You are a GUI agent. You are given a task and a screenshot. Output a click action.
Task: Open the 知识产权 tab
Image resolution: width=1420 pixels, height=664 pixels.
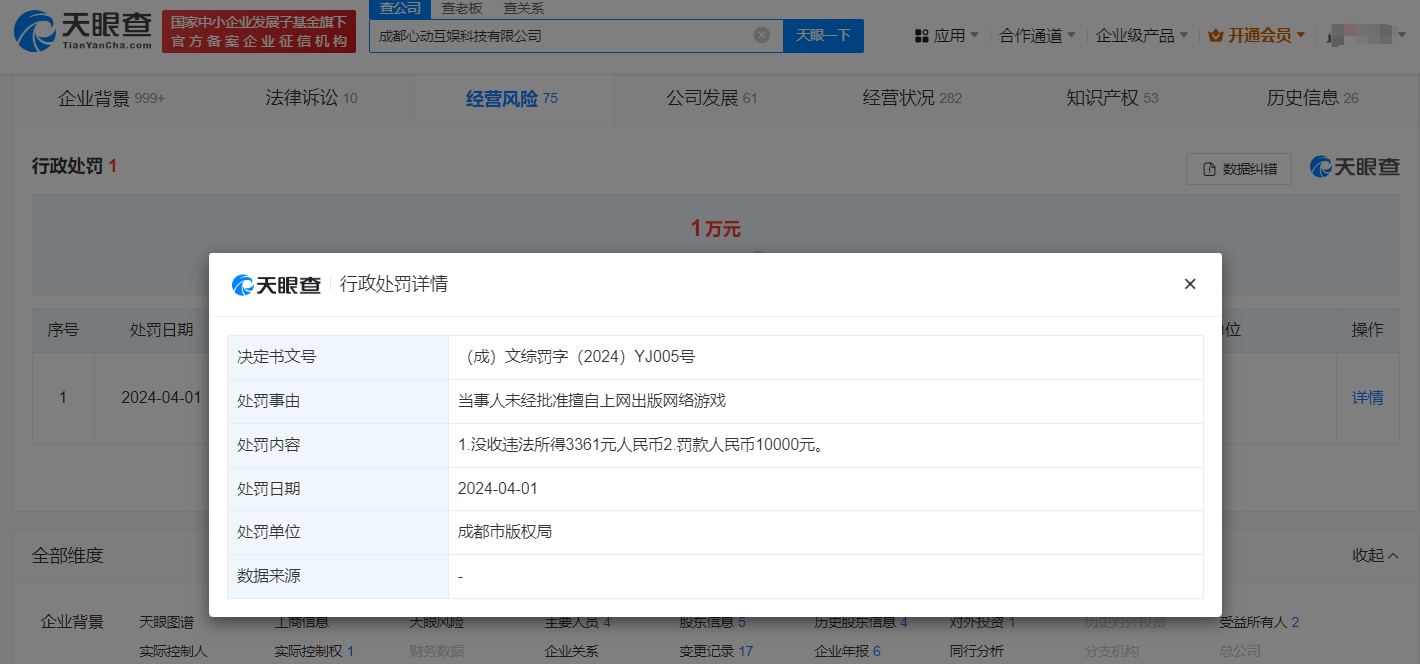1112,98
